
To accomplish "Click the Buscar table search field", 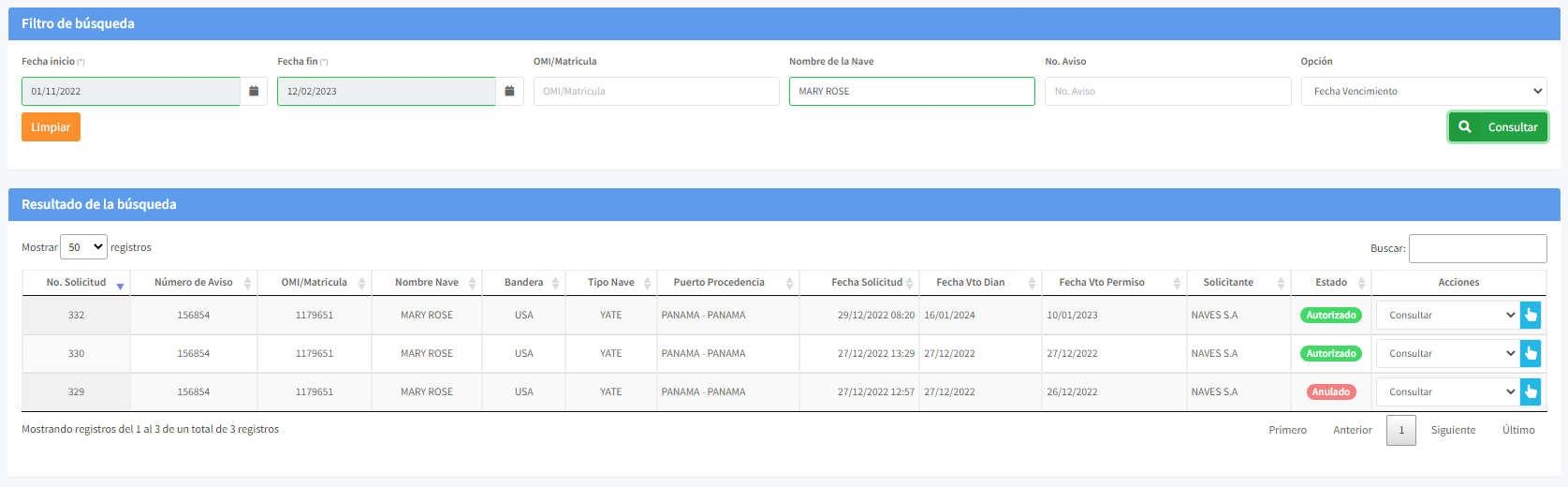I will pos(1477,249).
